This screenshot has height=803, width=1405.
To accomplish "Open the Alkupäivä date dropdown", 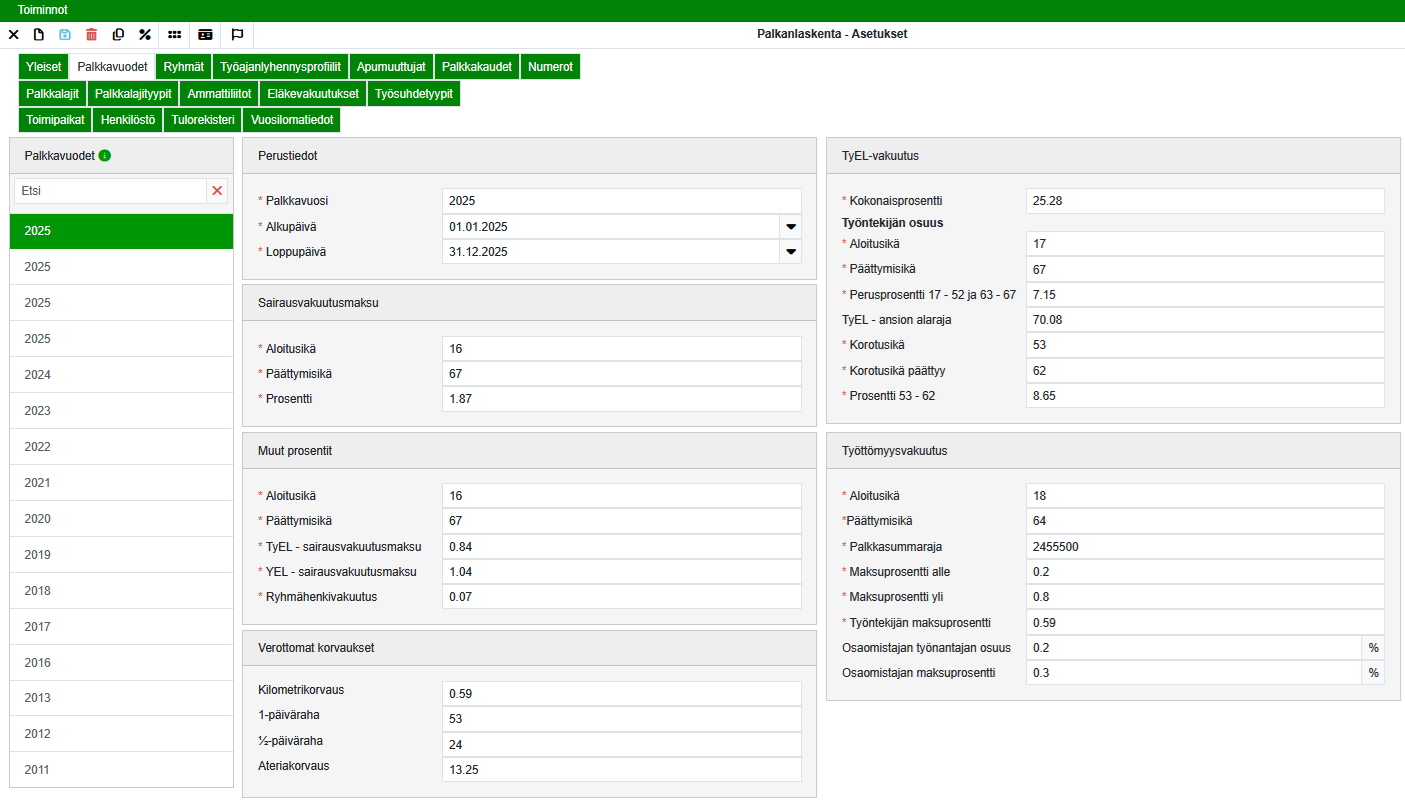I will 791,227.
